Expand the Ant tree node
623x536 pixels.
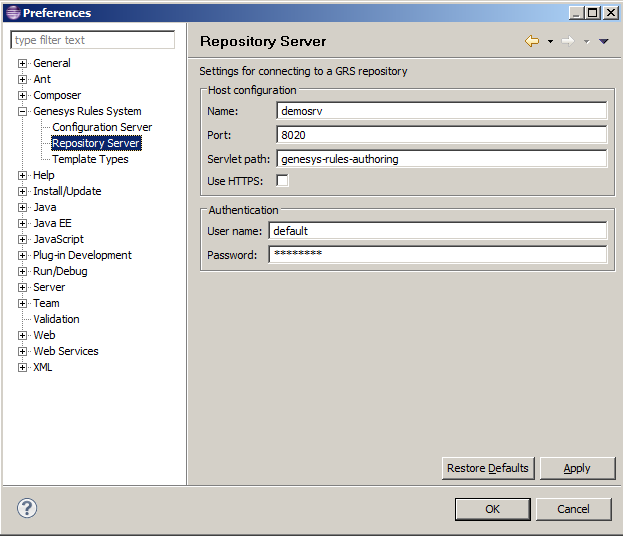tap(23, 79)
